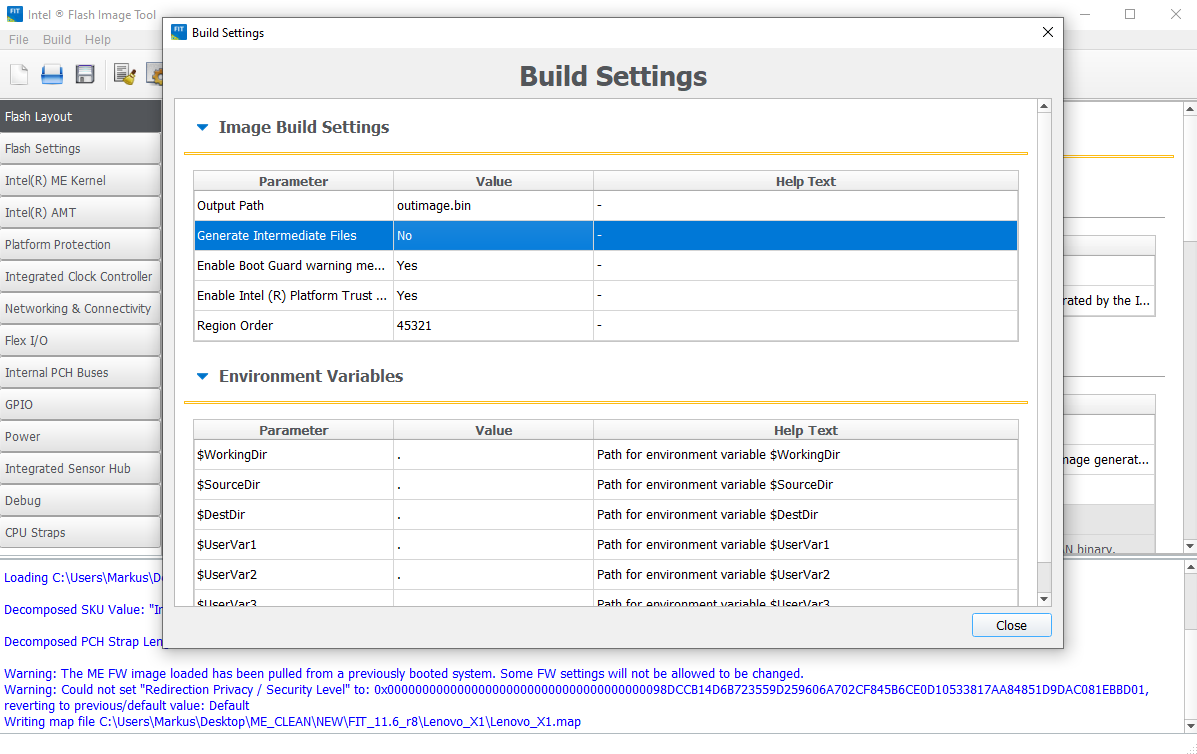The width and height of the screenshot is (1197, 754).
Task: Click the Output Path value outimage.bin
Action: (493, 206)
